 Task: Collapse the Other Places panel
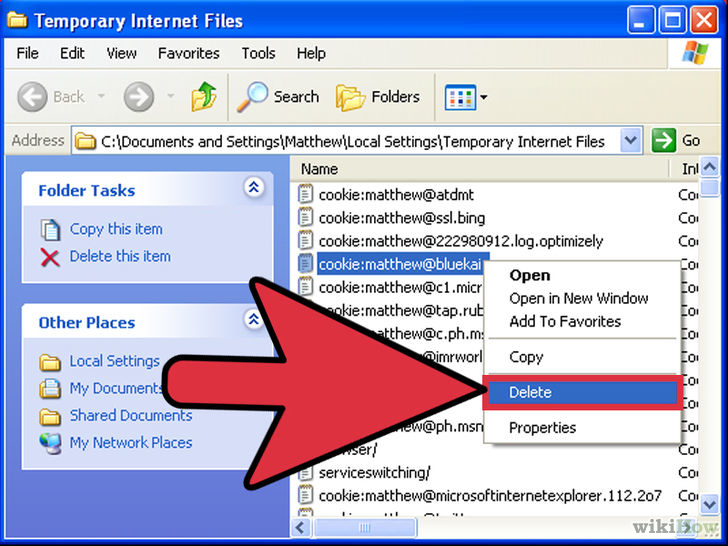pos(254,319)
